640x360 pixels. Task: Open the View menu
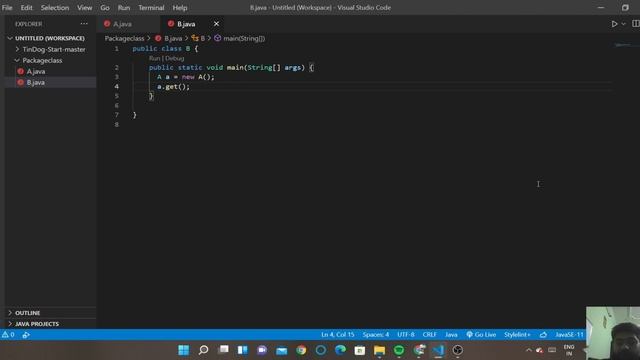(x=84, y=8)
